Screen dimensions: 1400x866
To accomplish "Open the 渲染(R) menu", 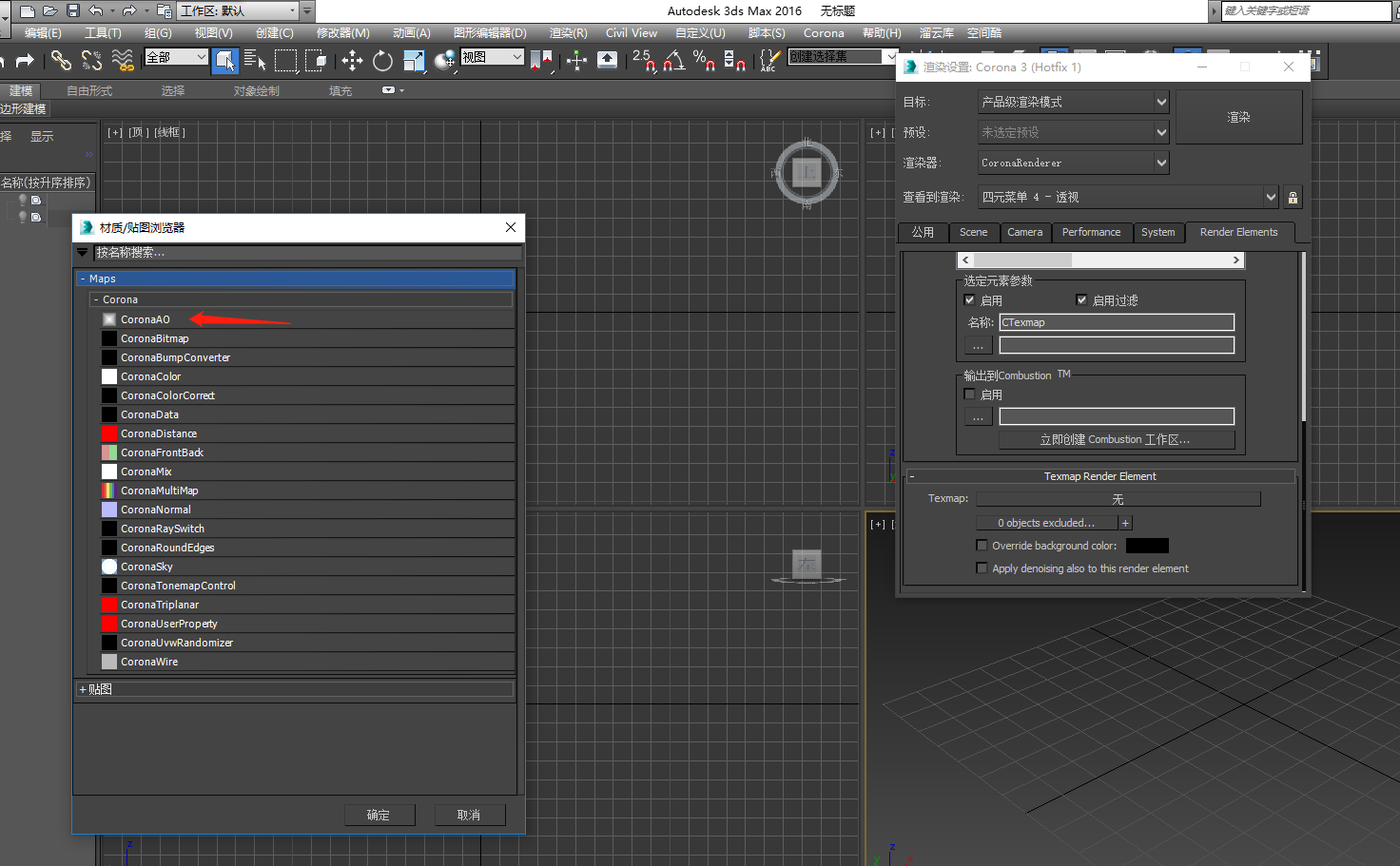I will pos(568,33).
